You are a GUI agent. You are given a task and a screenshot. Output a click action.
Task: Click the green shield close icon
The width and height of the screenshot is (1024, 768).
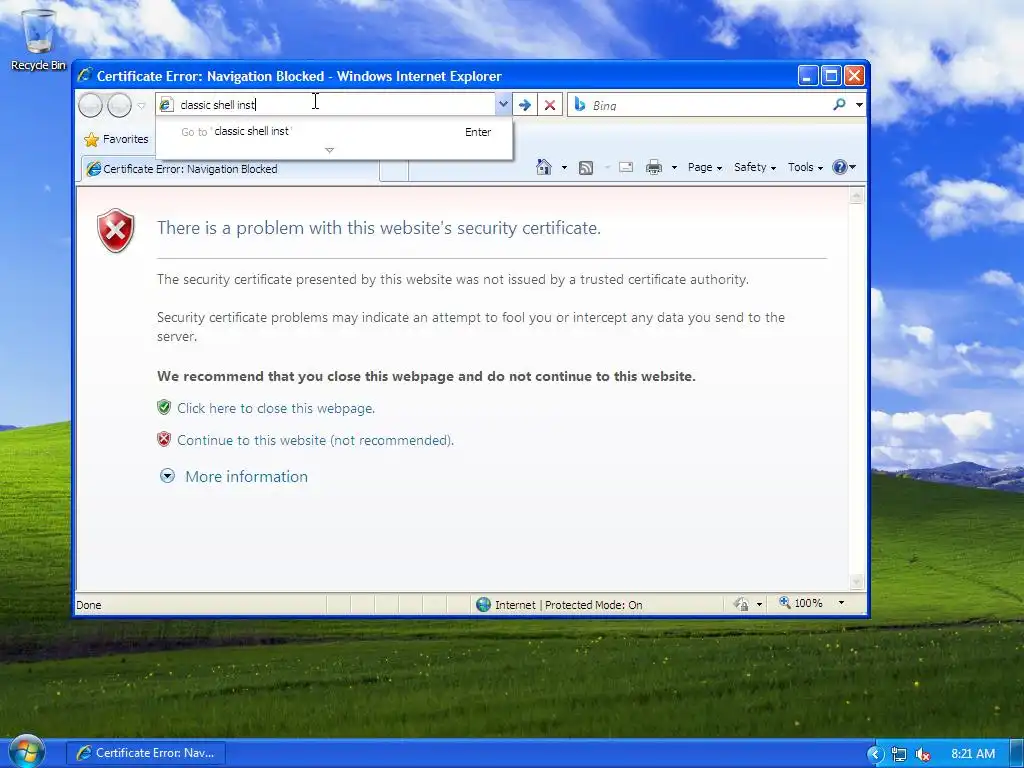(x=164, y=408)
